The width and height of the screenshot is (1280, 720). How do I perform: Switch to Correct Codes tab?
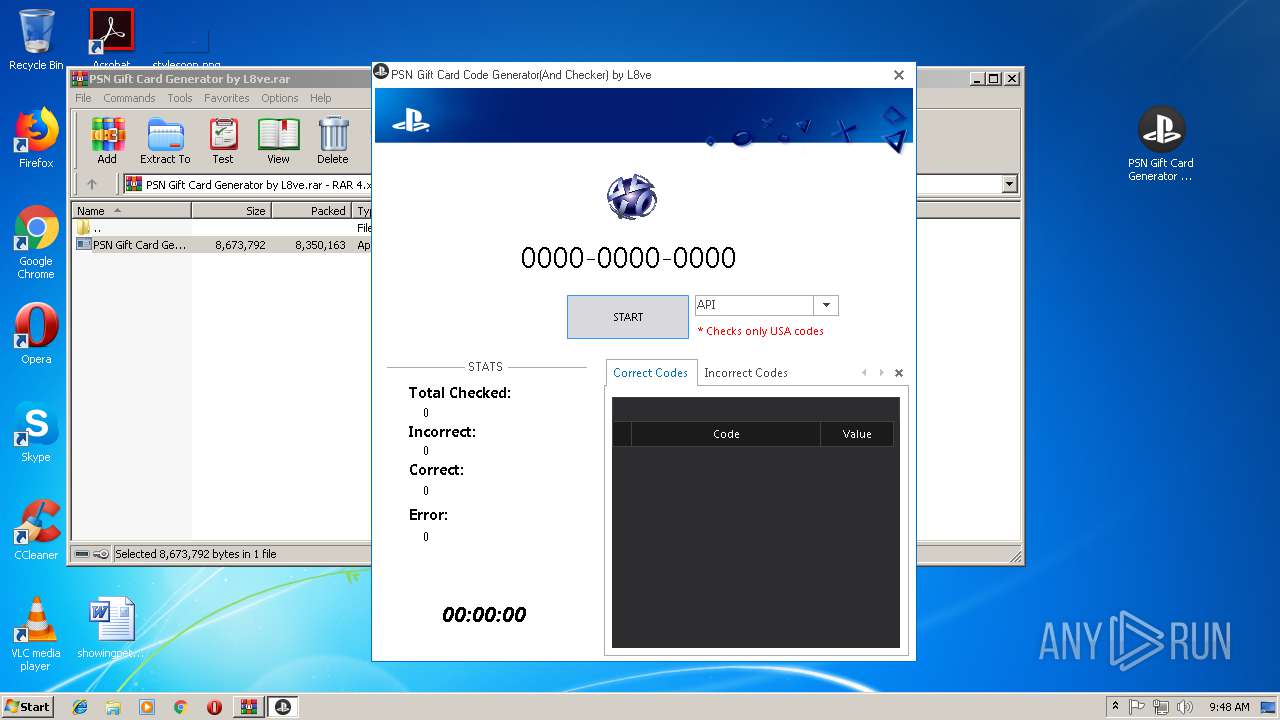(x=650, y=373)
